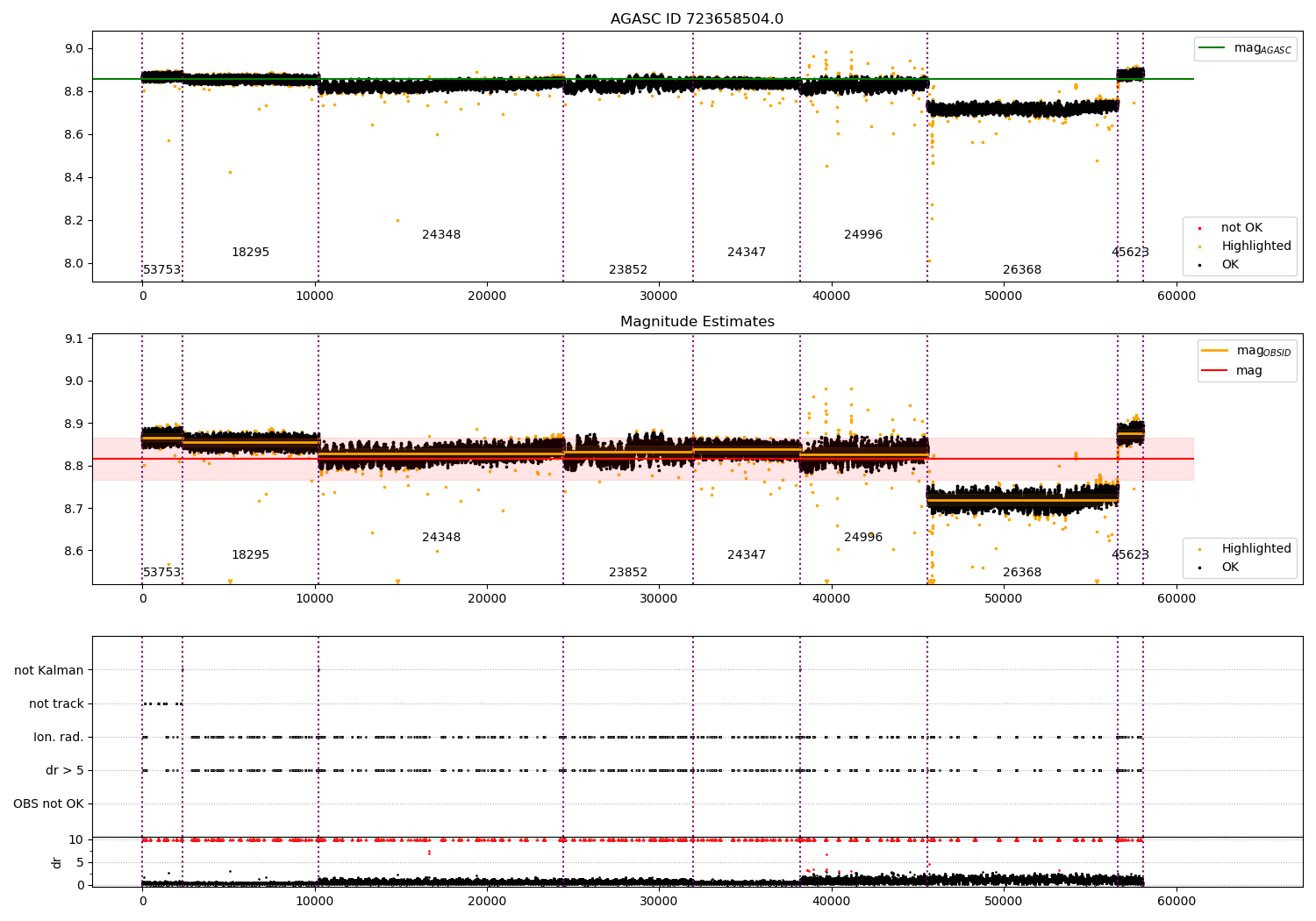Image resolution: width=1316 pixels, height=921 pixels.
Task: Click x-tick 60000 below the dr plot
Action: 1176,901
